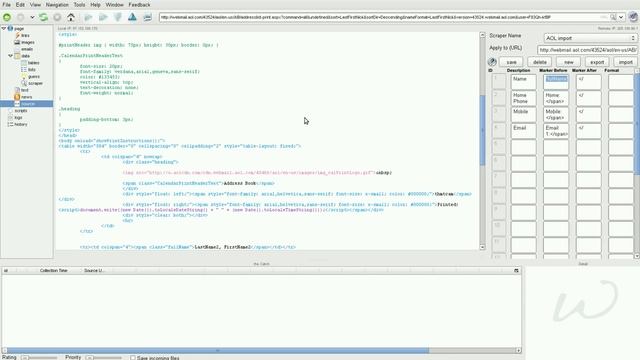Select the images node in page tree
The height and width of the screenshot is (360, 640).
pos(24,42)
